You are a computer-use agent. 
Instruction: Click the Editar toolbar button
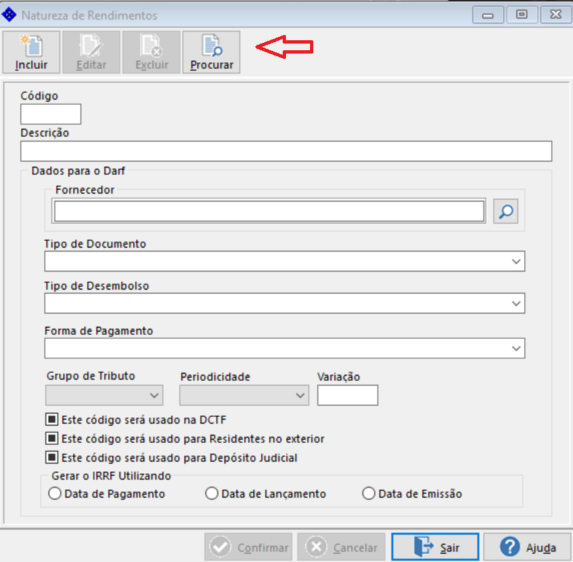91,52
